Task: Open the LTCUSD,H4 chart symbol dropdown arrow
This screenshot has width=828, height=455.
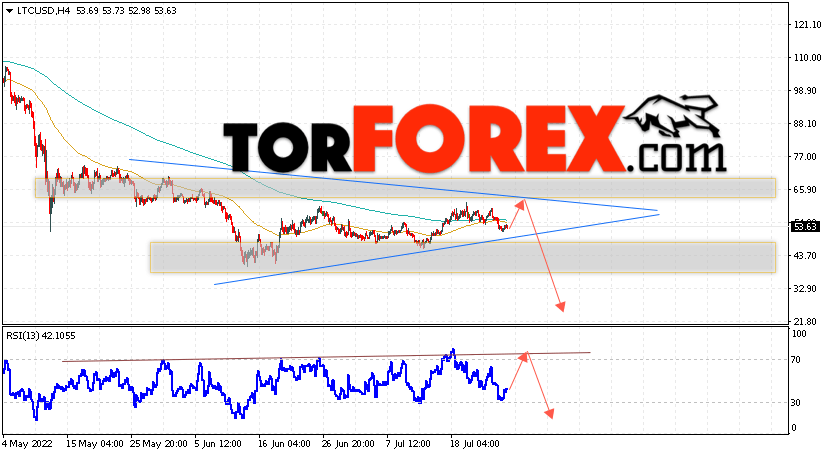Action: 9,11
